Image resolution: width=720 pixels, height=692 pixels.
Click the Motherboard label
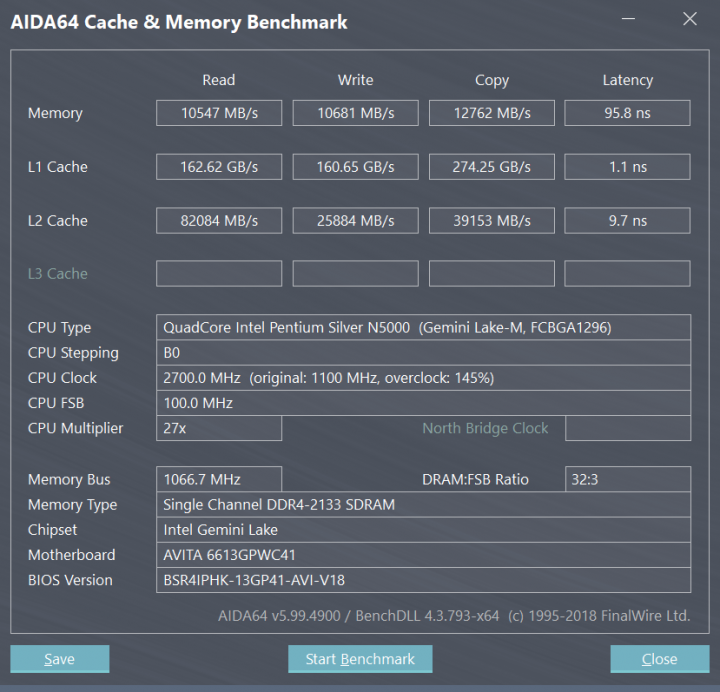pos(72,555)
